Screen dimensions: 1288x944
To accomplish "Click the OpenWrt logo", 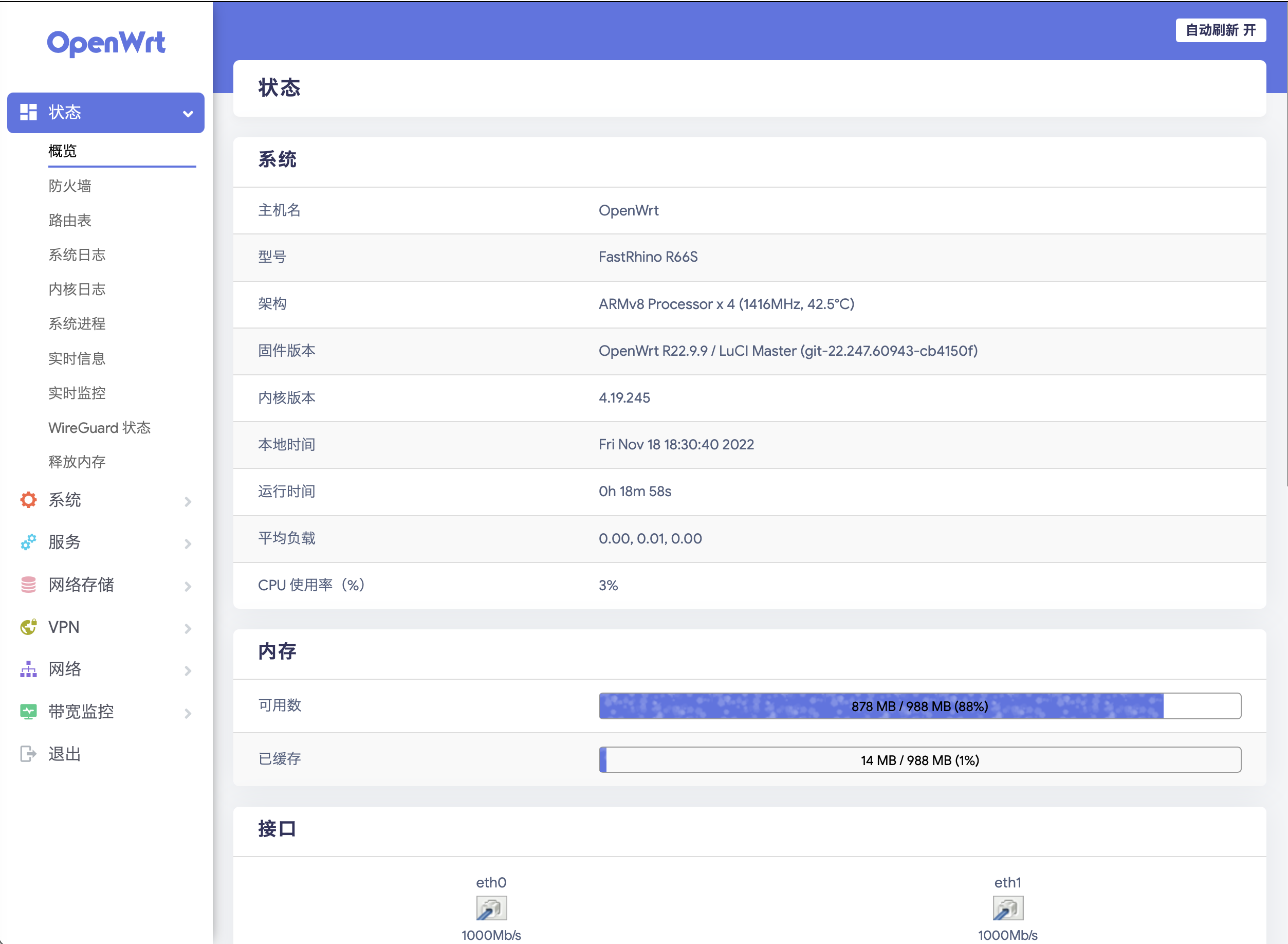I will click(x=106, y=43).
